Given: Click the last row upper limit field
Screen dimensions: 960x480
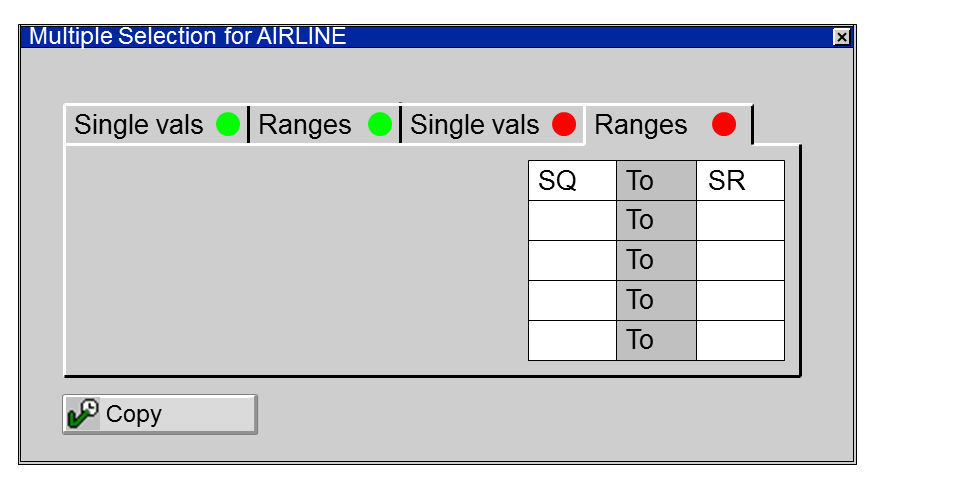Looking at the screenshot, I should click(740, 341).
